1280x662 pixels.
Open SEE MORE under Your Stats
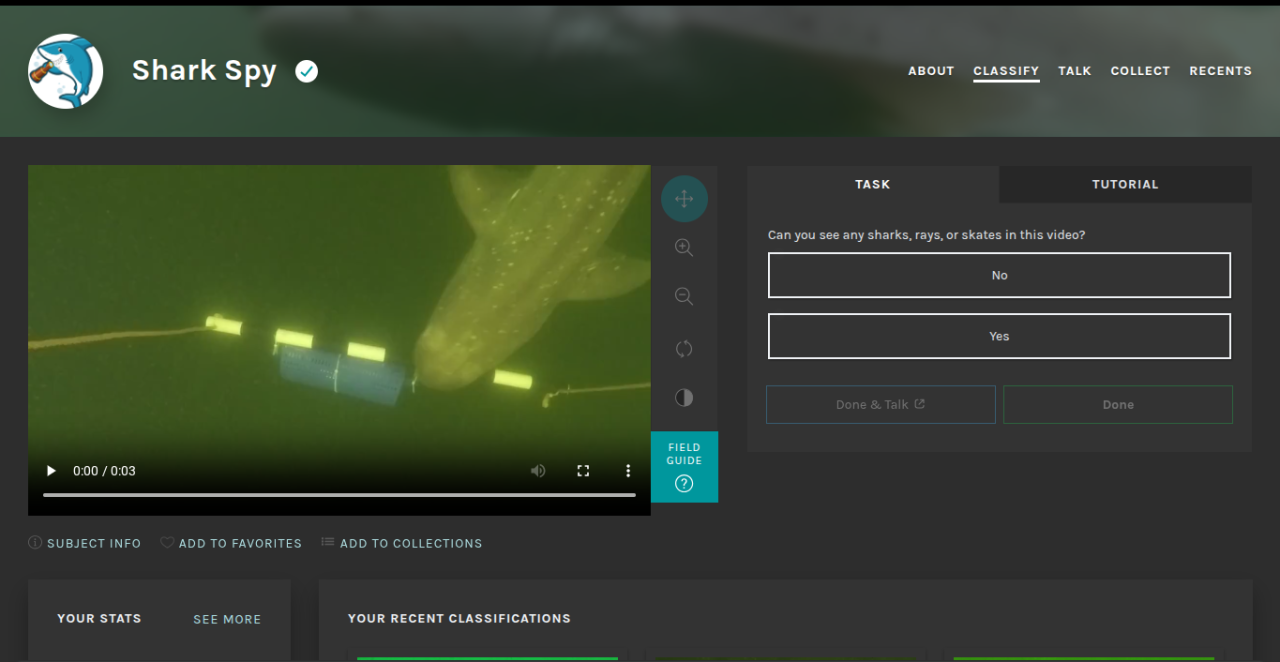227,619
